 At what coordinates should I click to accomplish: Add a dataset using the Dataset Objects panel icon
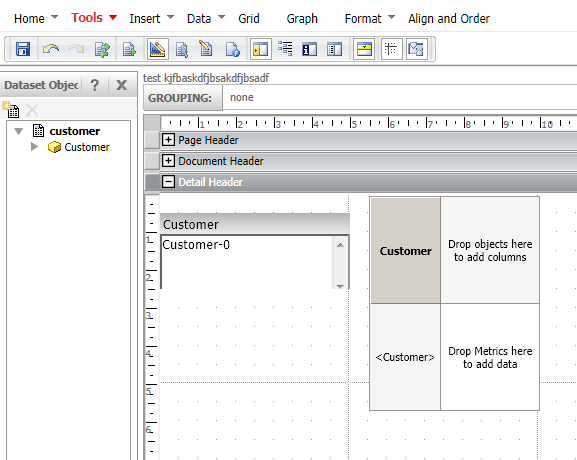pyautogui.click(x=11, y=110)
